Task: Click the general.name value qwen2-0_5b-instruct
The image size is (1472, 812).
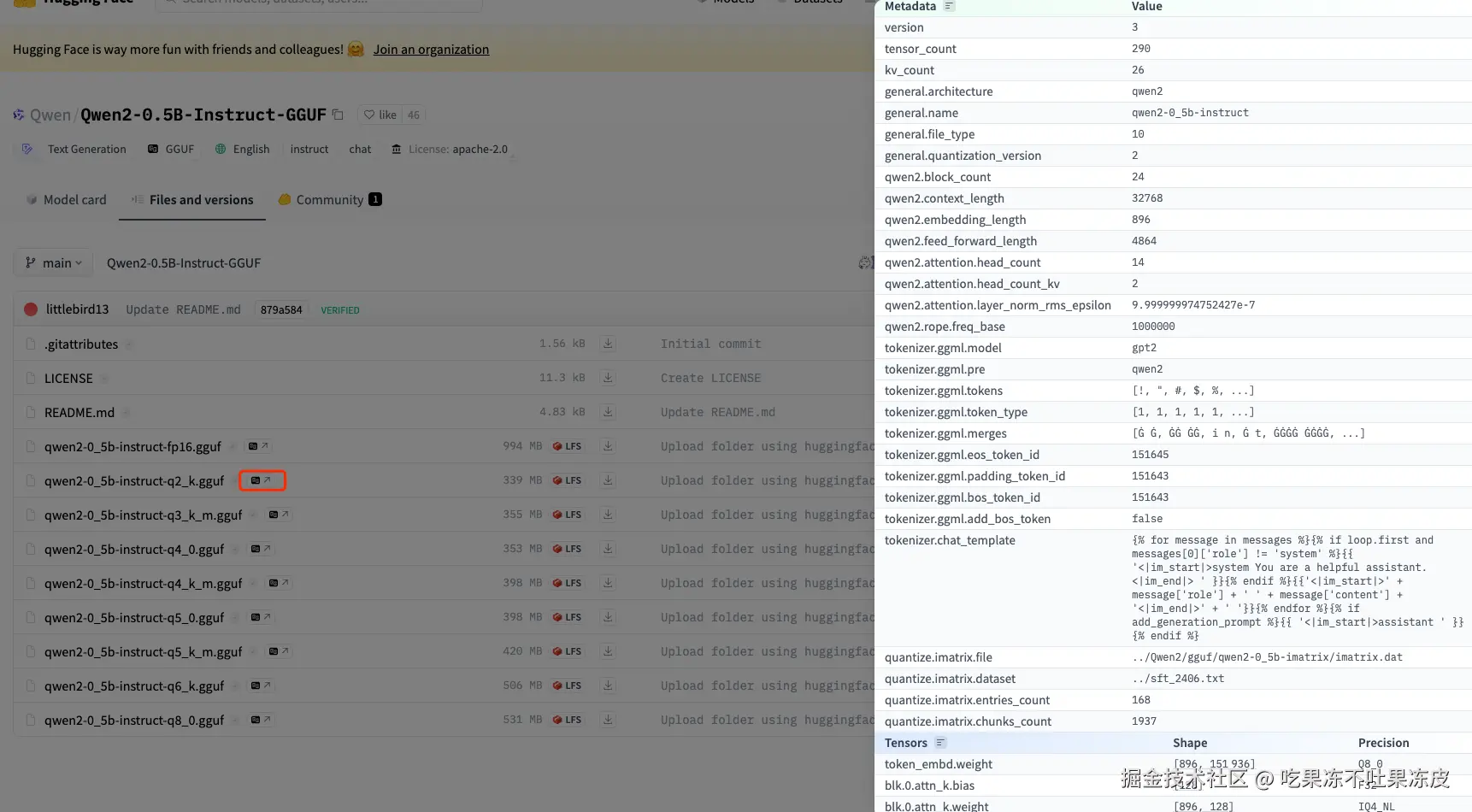Action: click(1190, 113)
